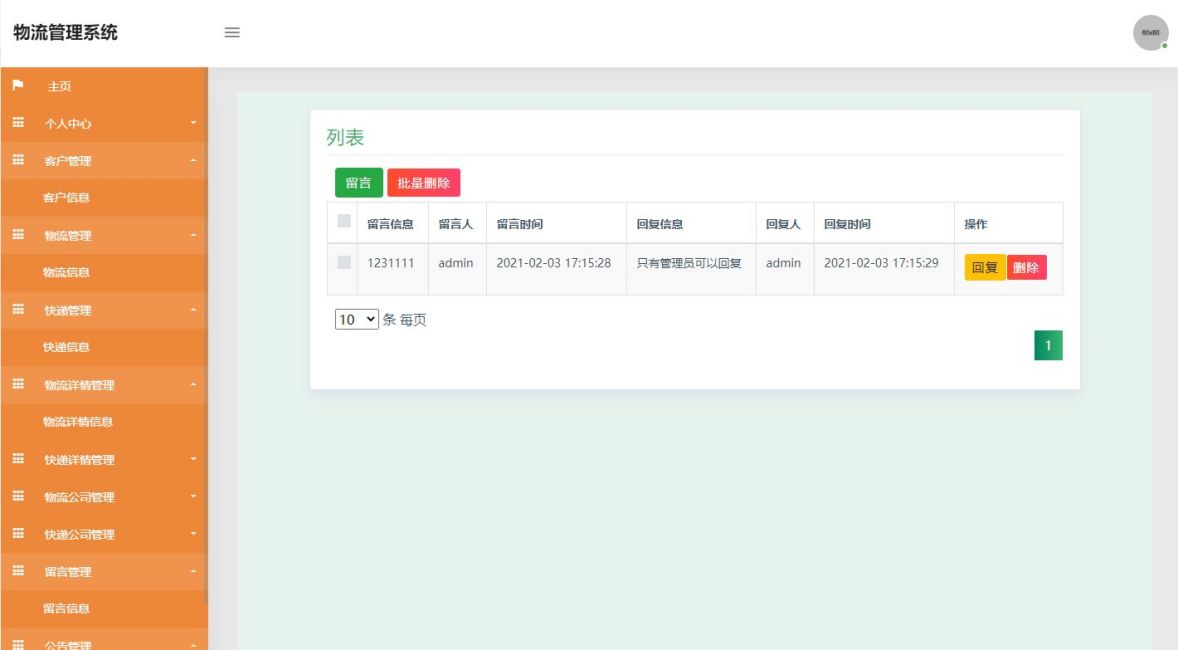
Task: Open the user avatar in top right
Action: pyautogui.click(x=1150, y=33)
